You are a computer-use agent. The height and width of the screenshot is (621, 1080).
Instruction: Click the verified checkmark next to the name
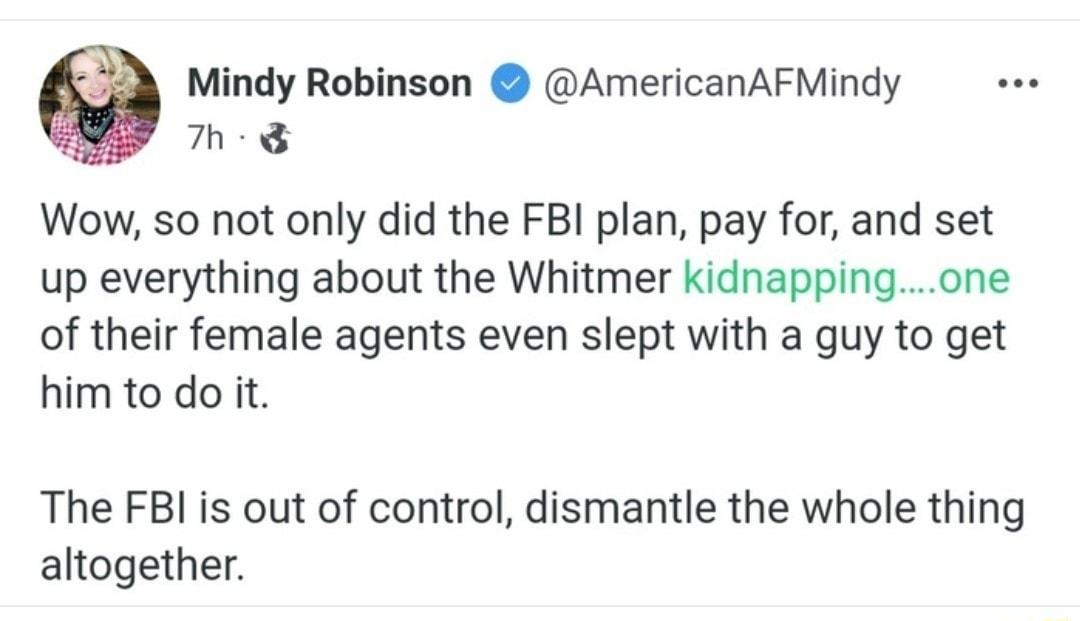(510, 83)
